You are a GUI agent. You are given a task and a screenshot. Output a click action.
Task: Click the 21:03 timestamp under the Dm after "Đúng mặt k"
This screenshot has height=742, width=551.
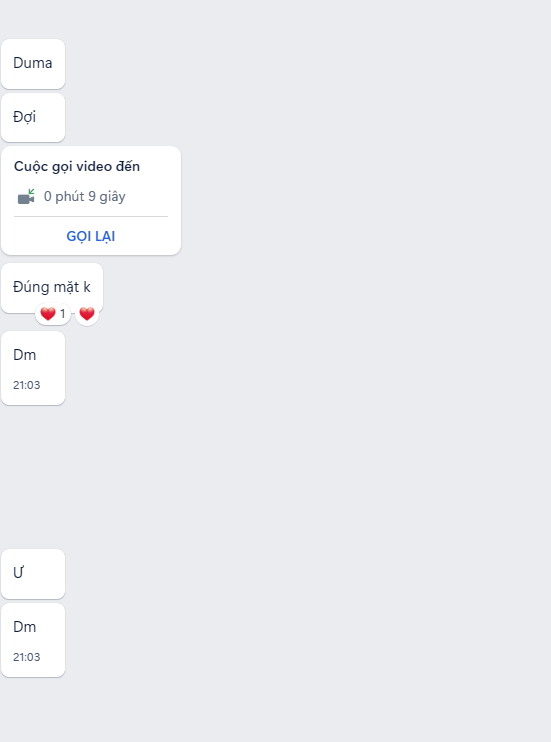pyautogui.click(x=27, y=385)
